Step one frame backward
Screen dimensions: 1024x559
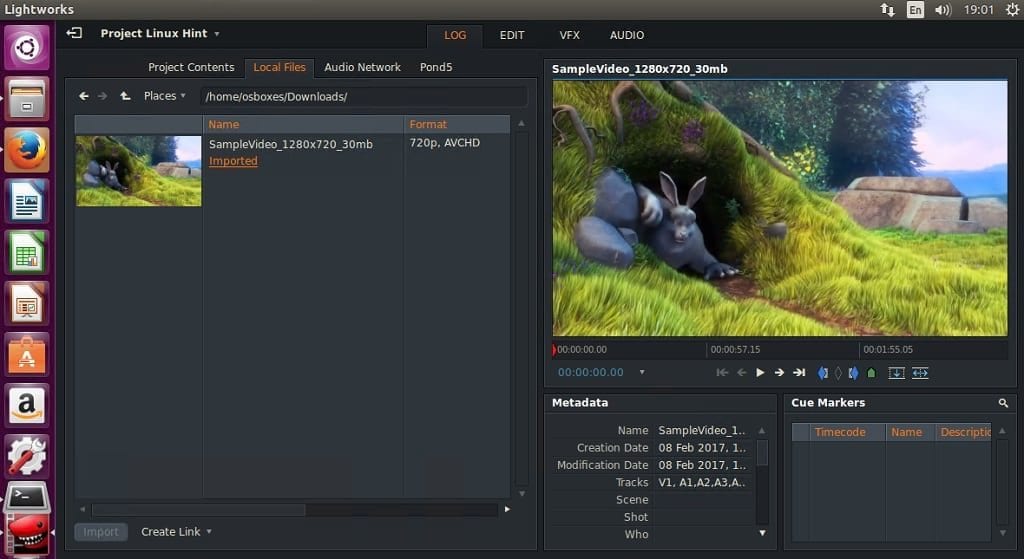741,372
